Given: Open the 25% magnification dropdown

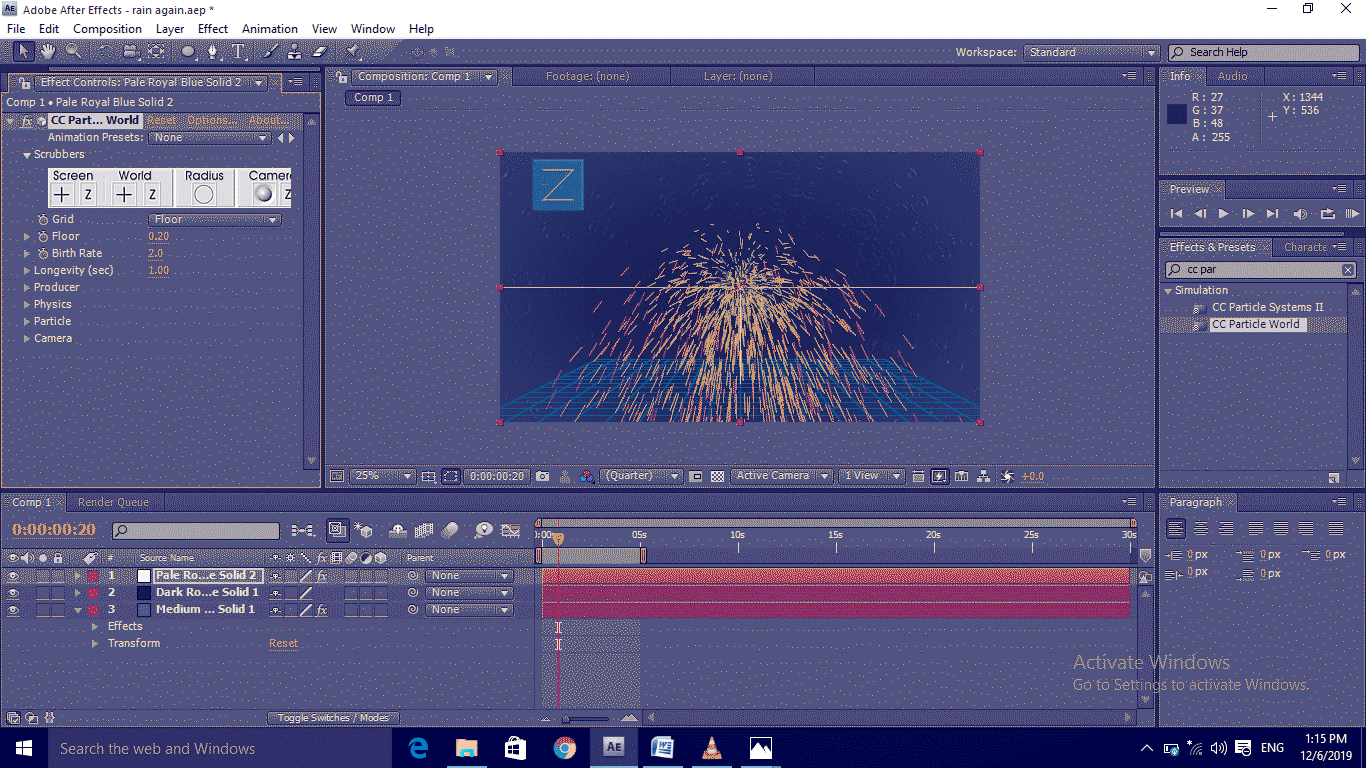Looking at the screenshot, I should (x=382, y=477).
